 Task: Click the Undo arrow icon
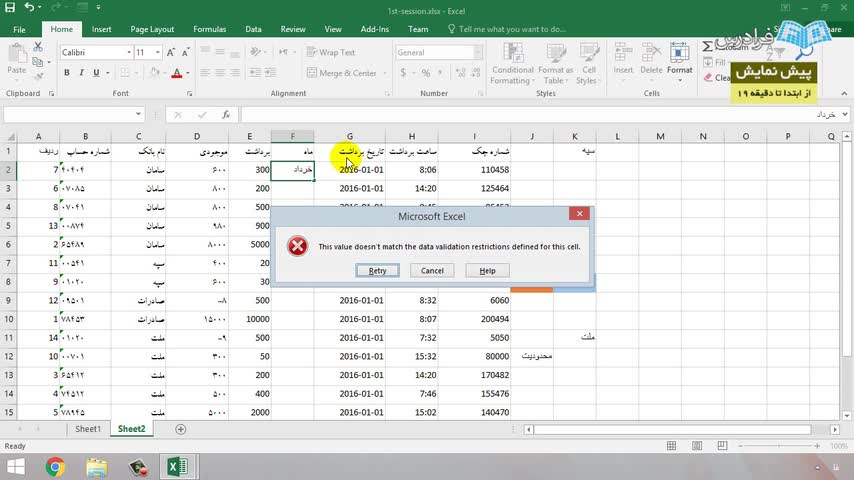coord(29,7)
